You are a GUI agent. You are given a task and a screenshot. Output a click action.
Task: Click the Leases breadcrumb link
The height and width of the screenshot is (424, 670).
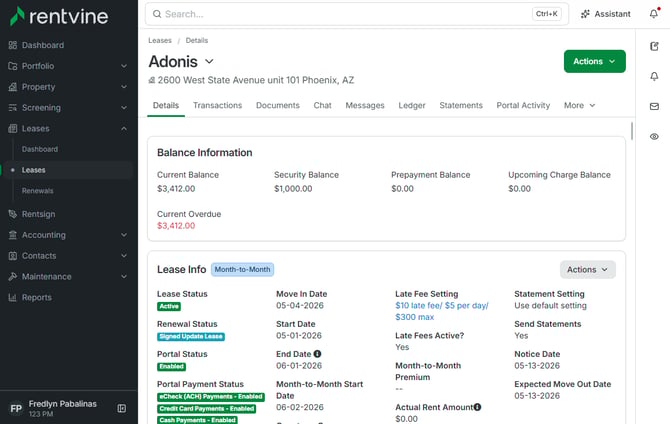tap(160, 40)
